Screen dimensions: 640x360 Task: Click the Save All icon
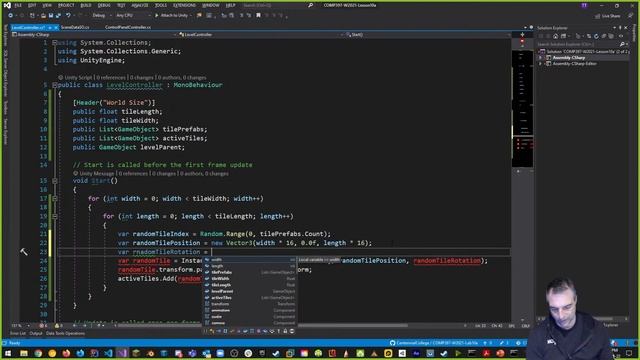click(x=58, y=16)
